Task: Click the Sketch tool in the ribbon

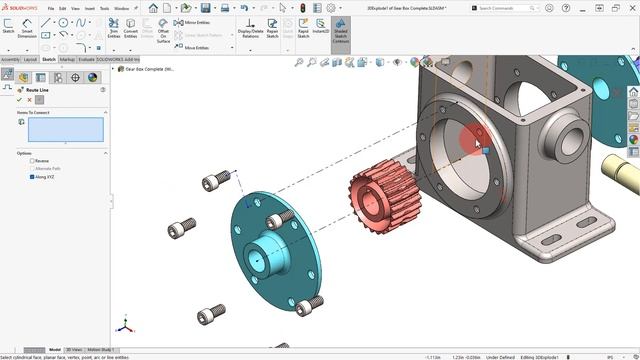Action: pyautogui.click(x=8, y=27)
